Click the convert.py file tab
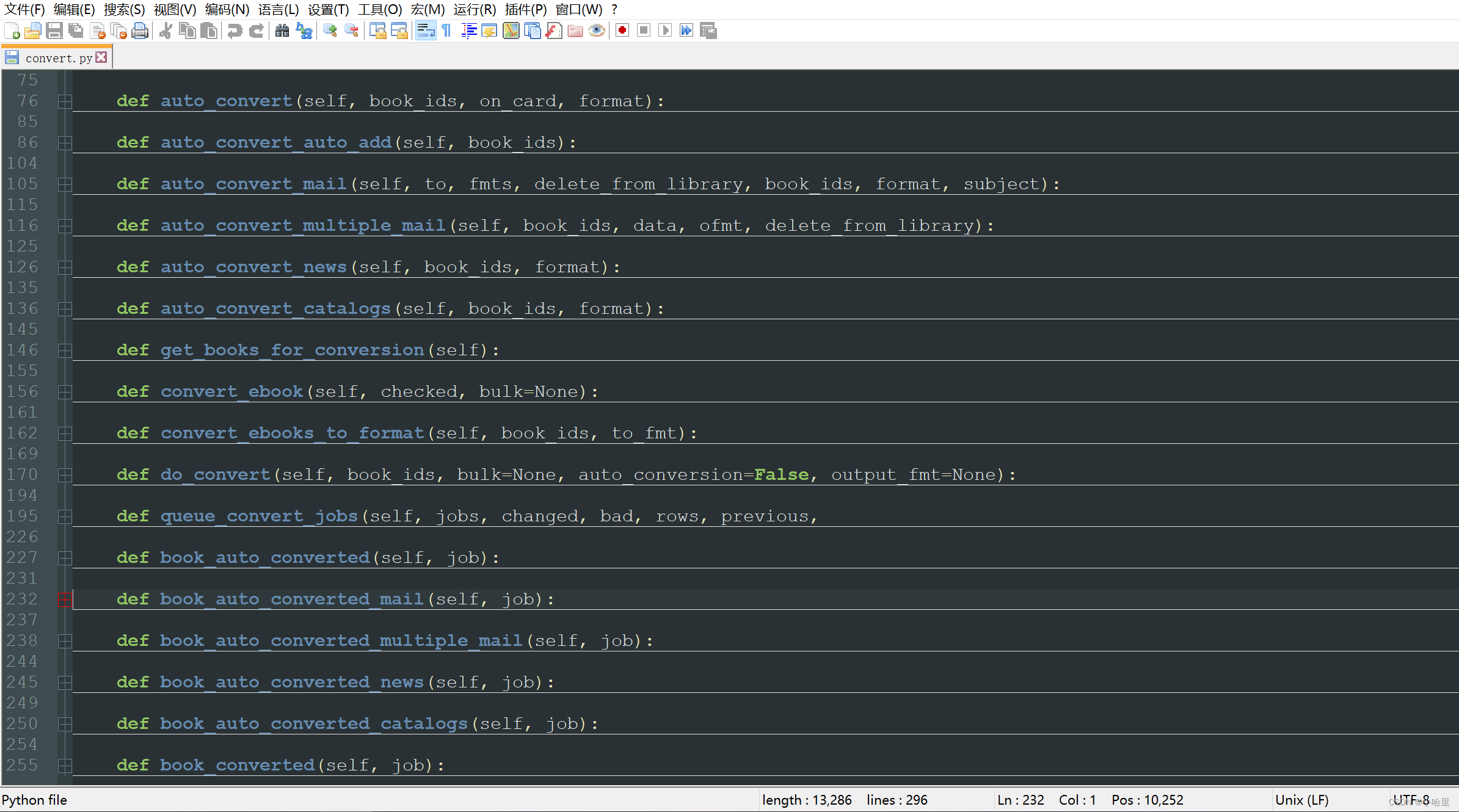 [x=57, y=57]
